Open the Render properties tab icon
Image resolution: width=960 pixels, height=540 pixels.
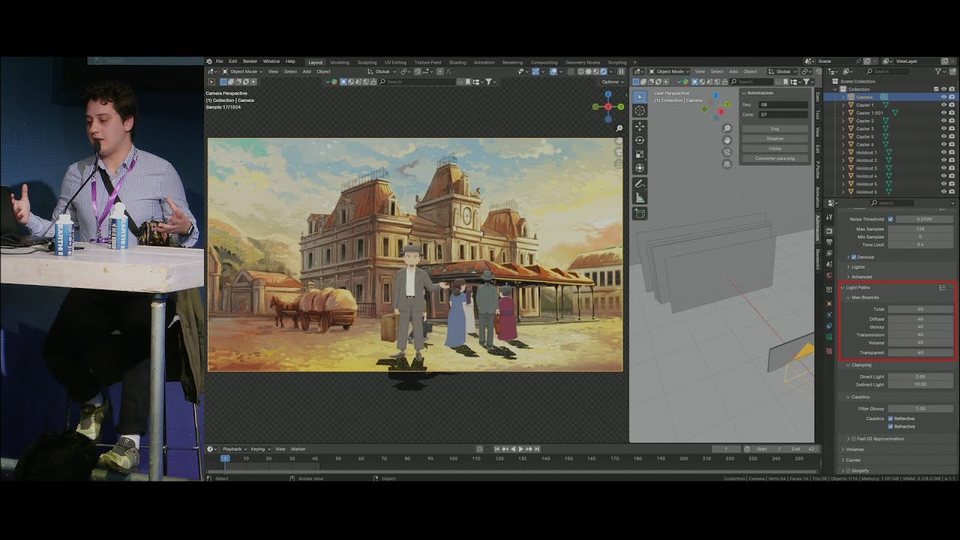830,231
